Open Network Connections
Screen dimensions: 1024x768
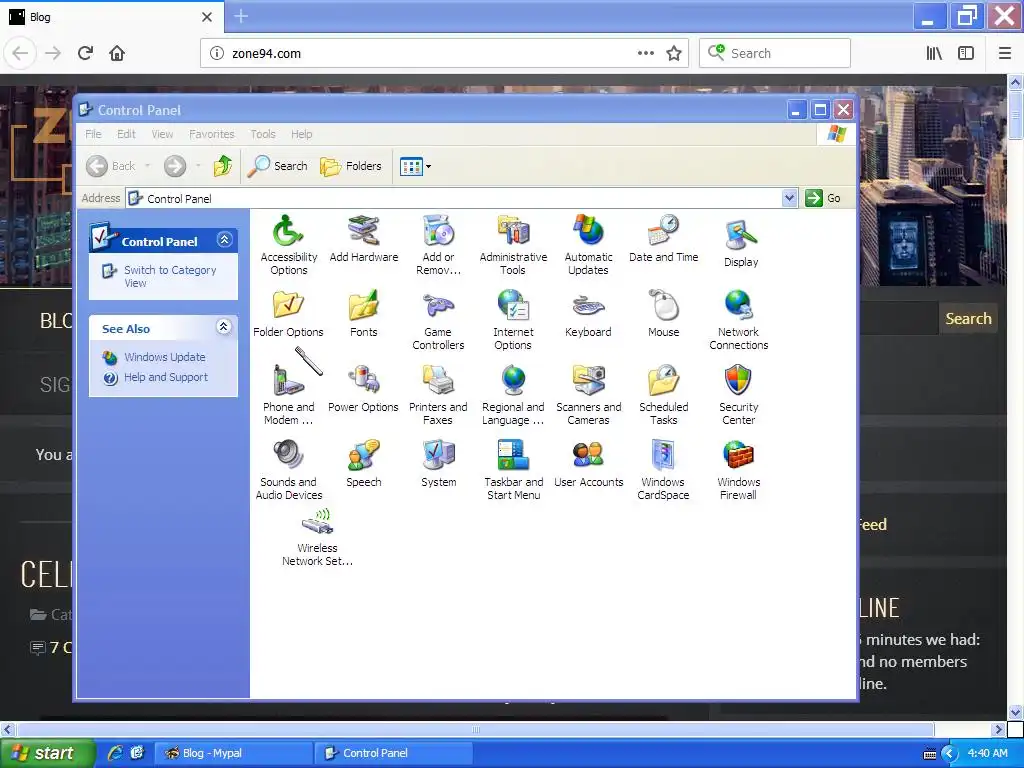tap(739, 320)
